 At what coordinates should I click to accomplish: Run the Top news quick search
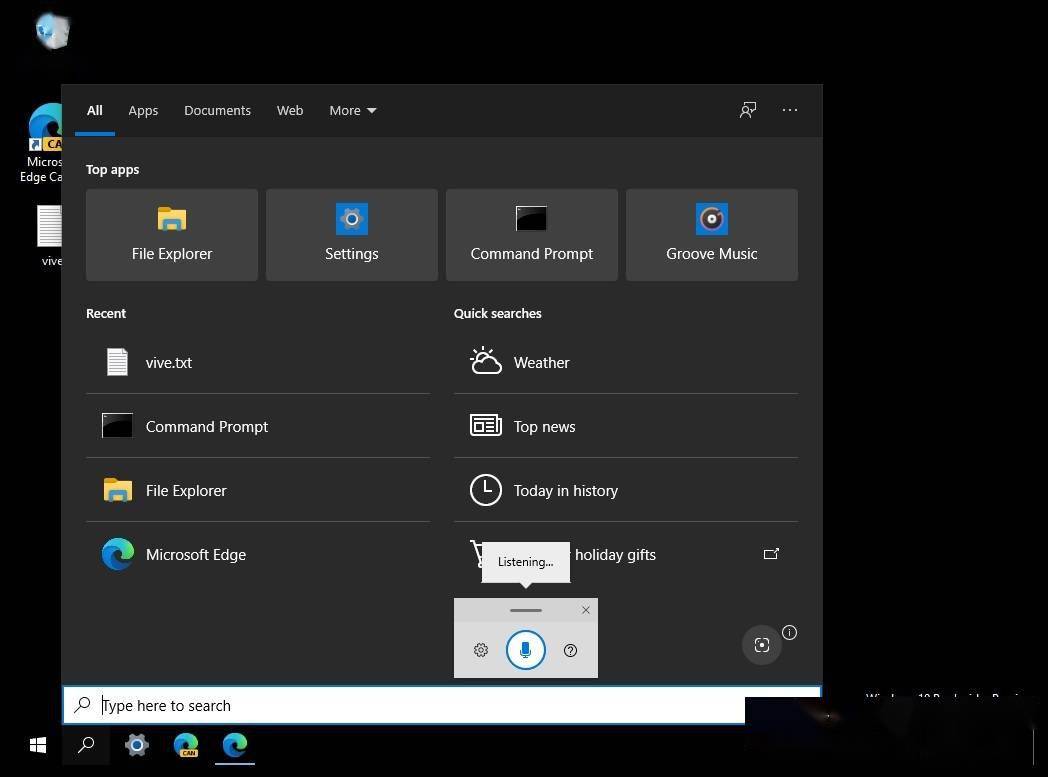click(x=626, y=426)
